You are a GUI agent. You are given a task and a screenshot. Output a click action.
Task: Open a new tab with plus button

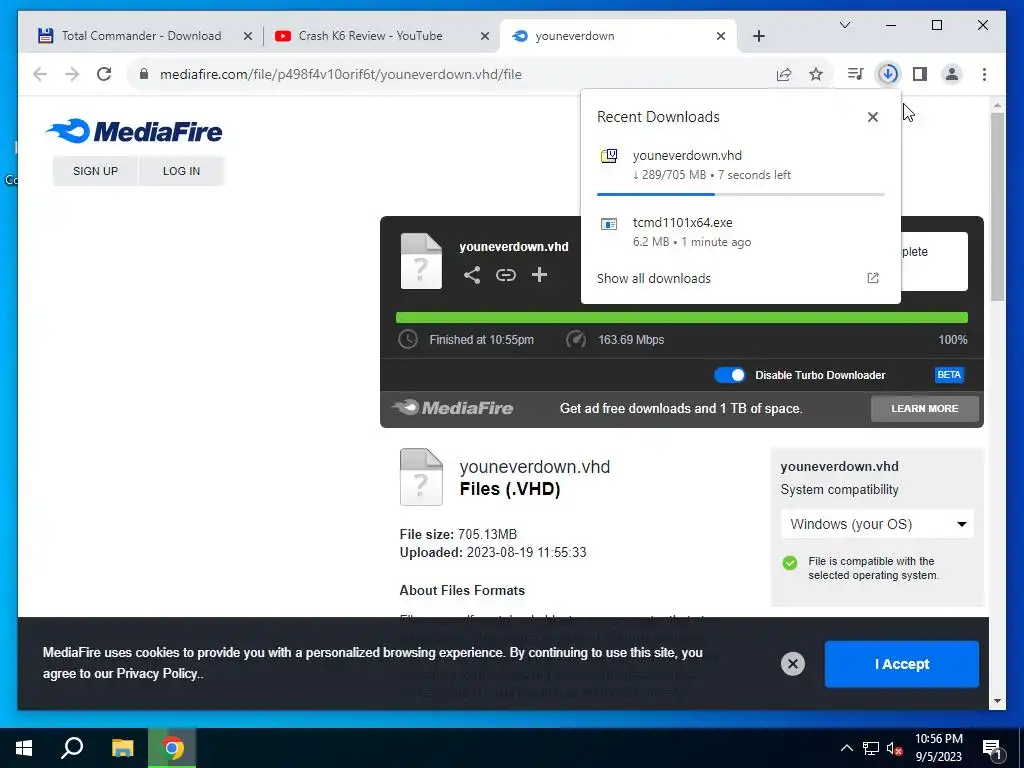(758, 36)
